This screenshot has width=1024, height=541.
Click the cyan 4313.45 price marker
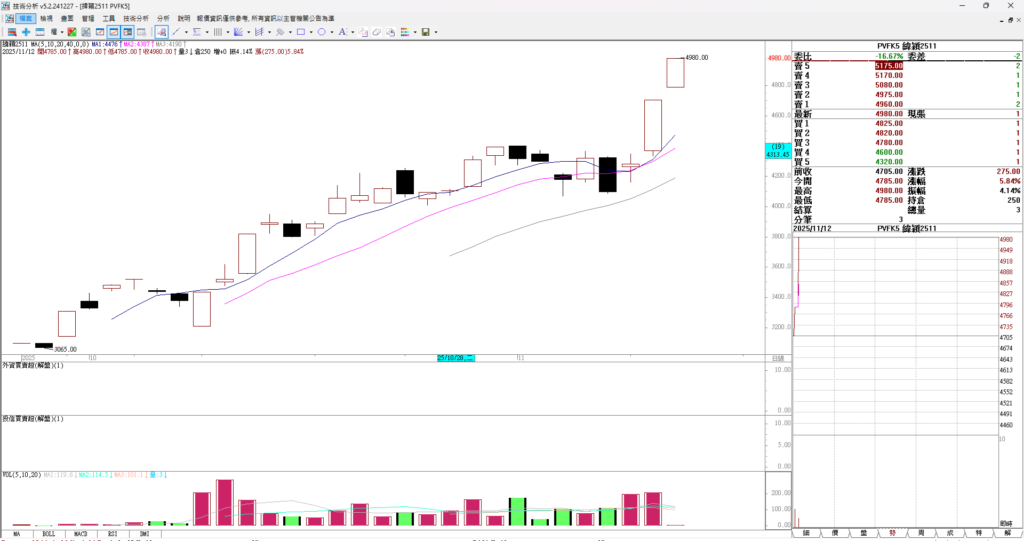(x=777, y=155)
